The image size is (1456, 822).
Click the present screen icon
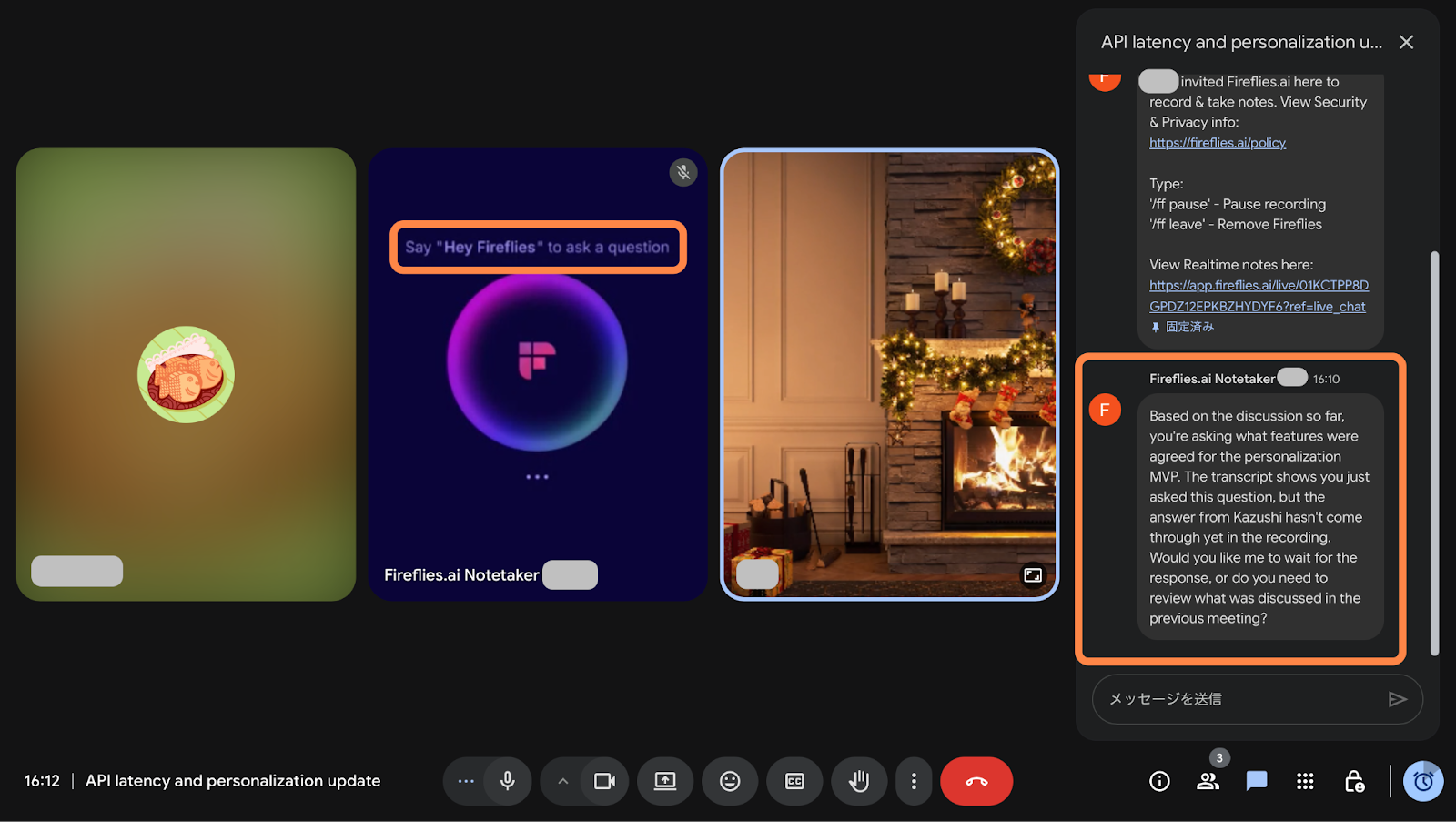(x=665, y=781)
